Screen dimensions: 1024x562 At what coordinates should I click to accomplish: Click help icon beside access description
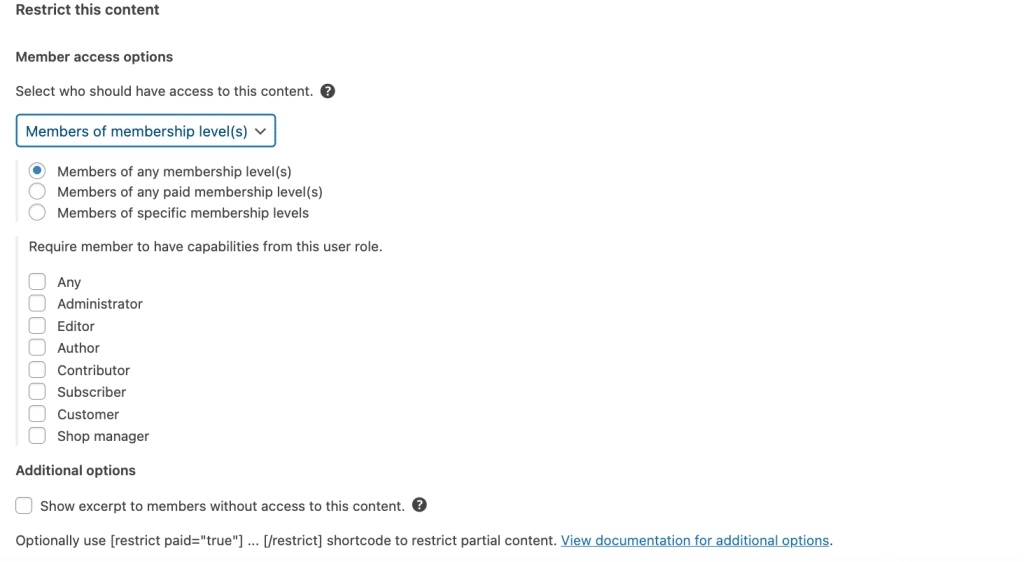click(x=328, y=91)
